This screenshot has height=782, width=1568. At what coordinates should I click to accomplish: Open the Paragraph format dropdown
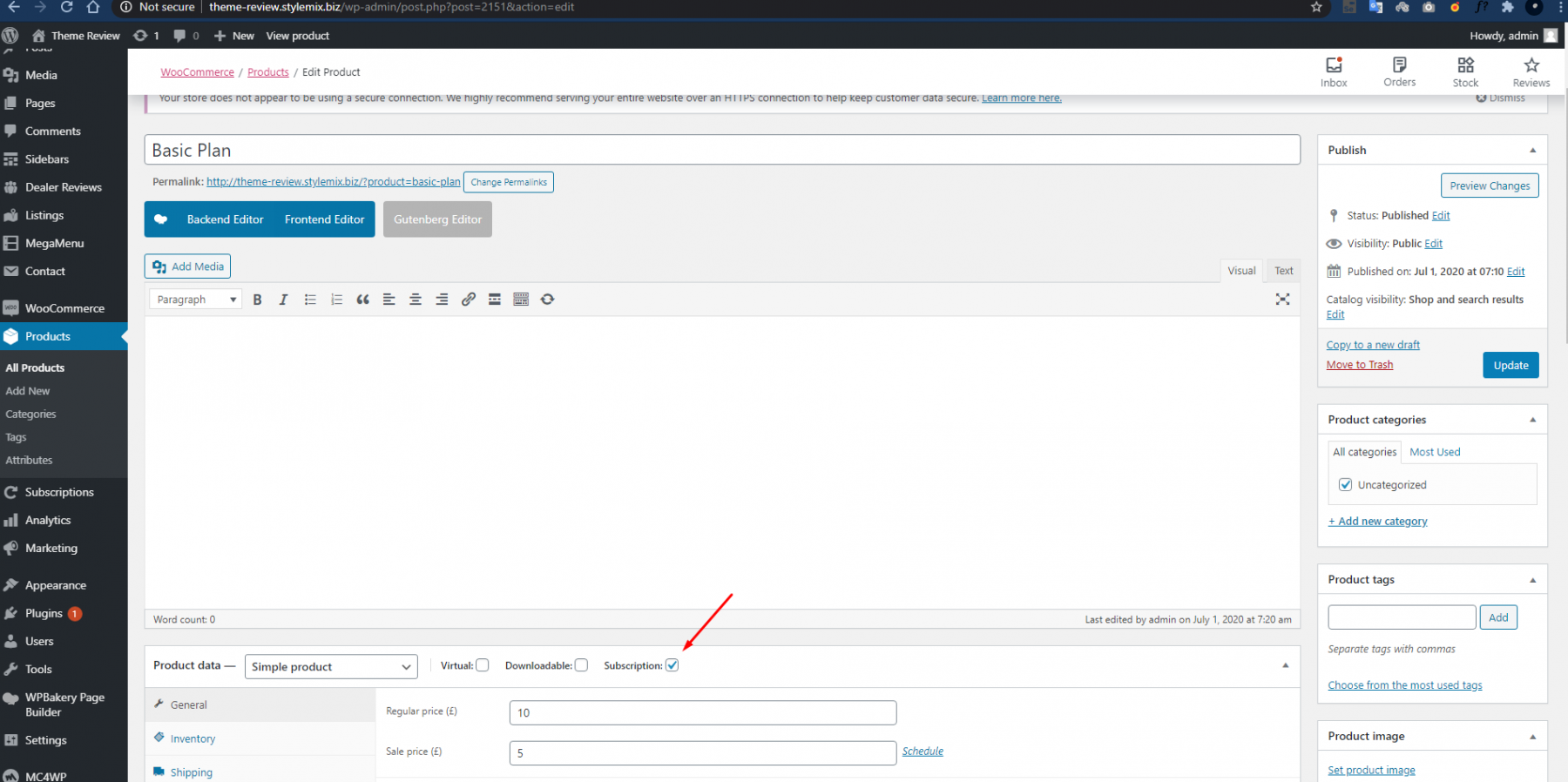(x=196, y=300)
